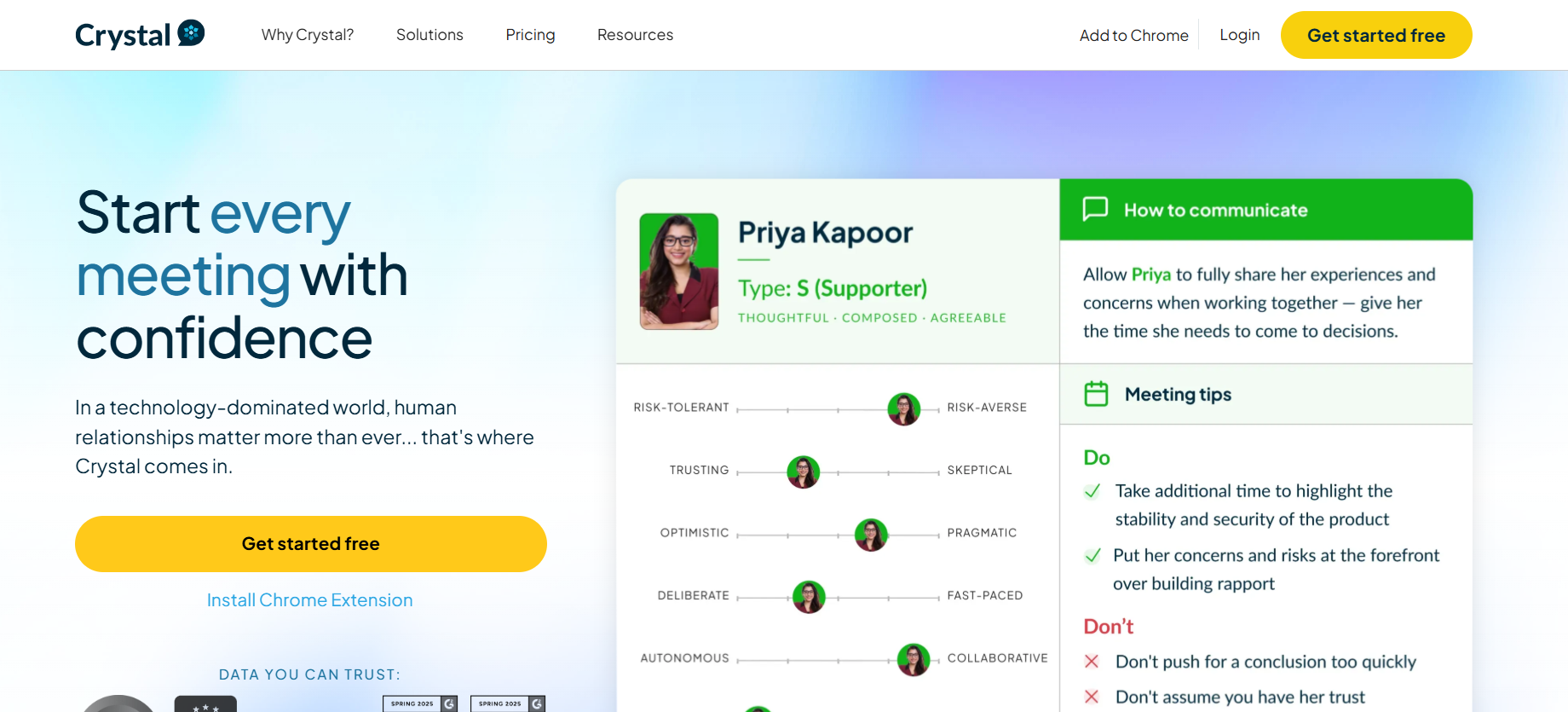Click X icon beside 'Don't push for a conclusion'
The image size is (1568, 712).
pyautogui.click(x=1092, y=662)
